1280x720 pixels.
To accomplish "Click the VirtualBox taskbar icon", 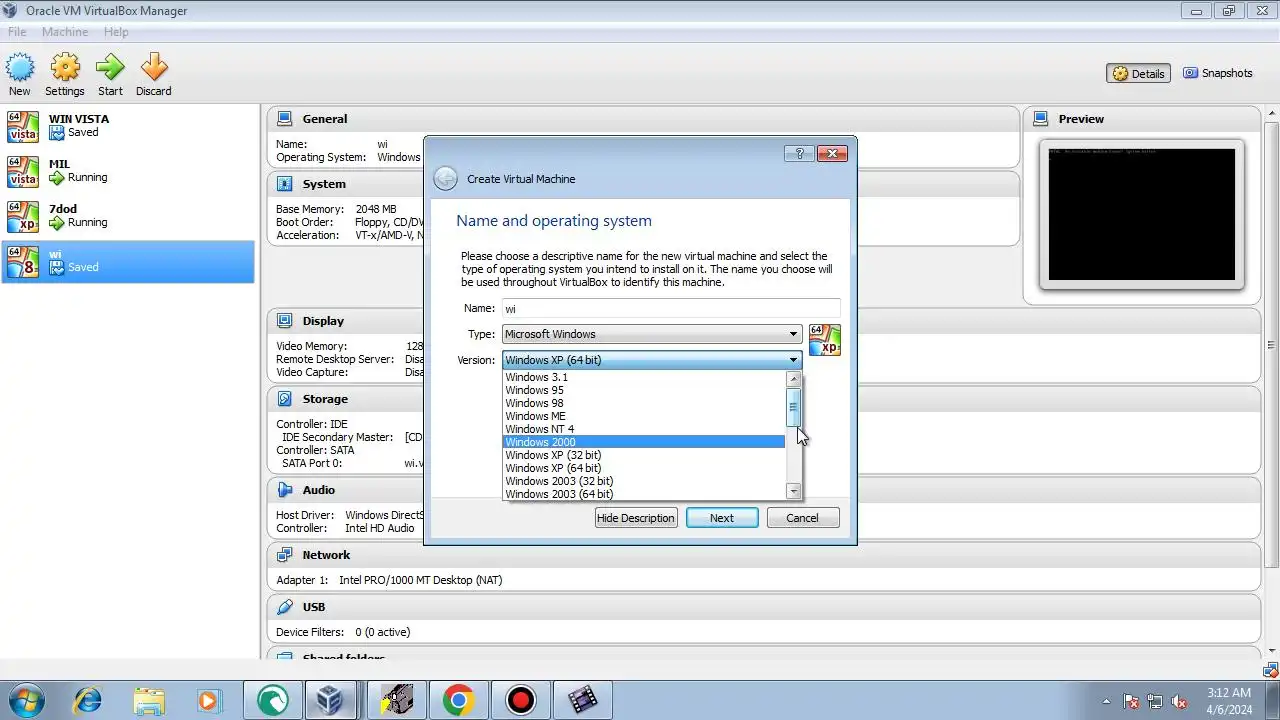I will tap(328, 700).
